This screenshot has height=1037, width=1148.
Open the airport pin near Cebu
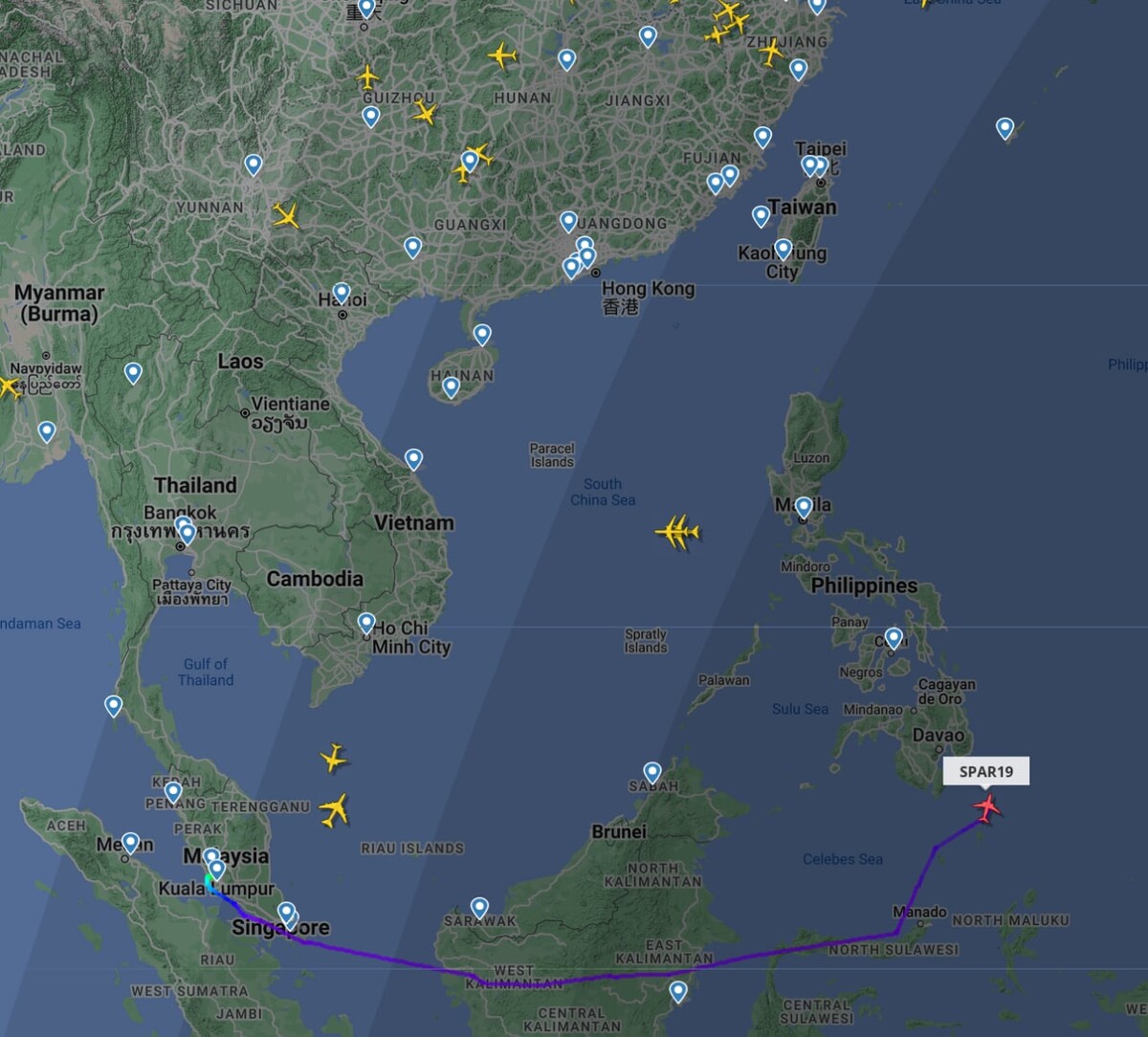pos(894,638)
